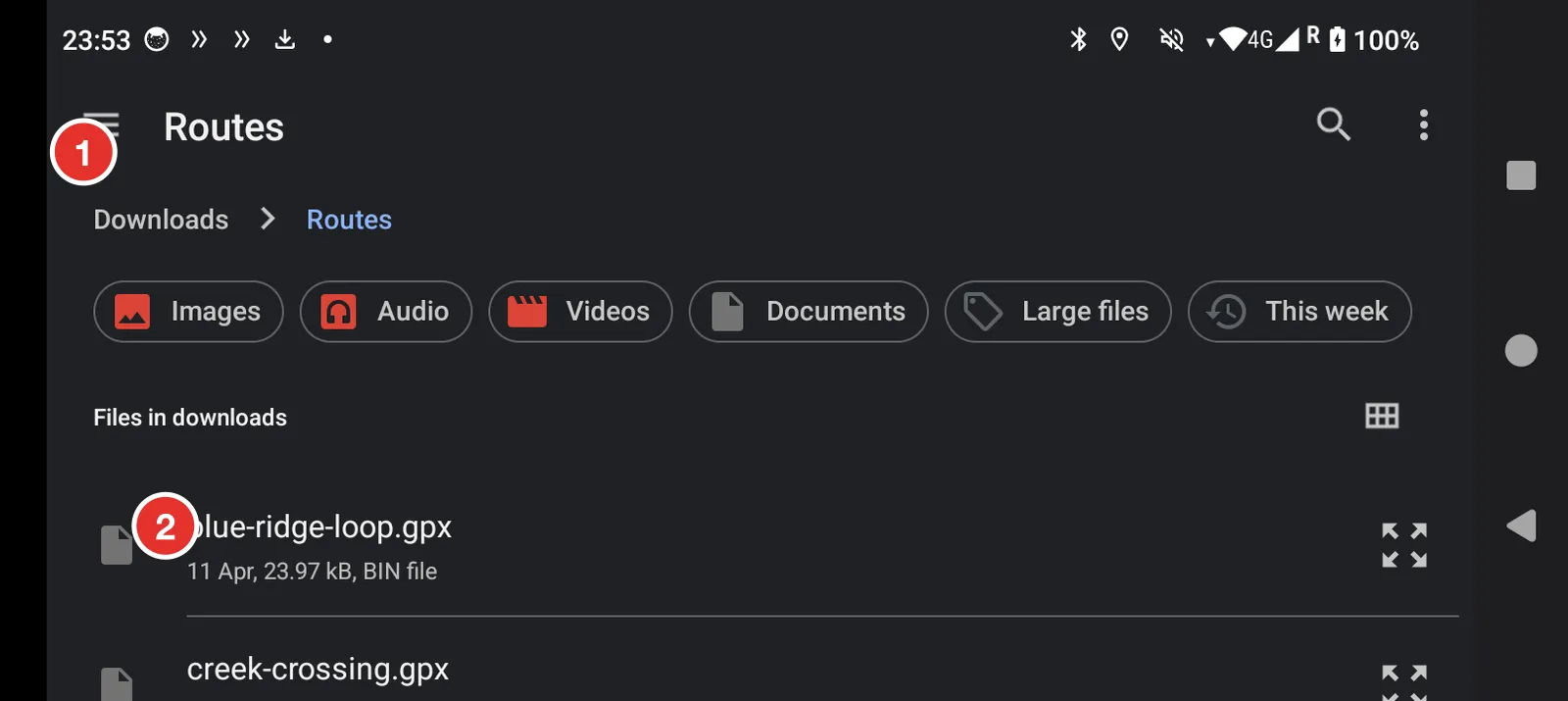Filter by Audio chip

pyautogui.click(x=386, y=312)
